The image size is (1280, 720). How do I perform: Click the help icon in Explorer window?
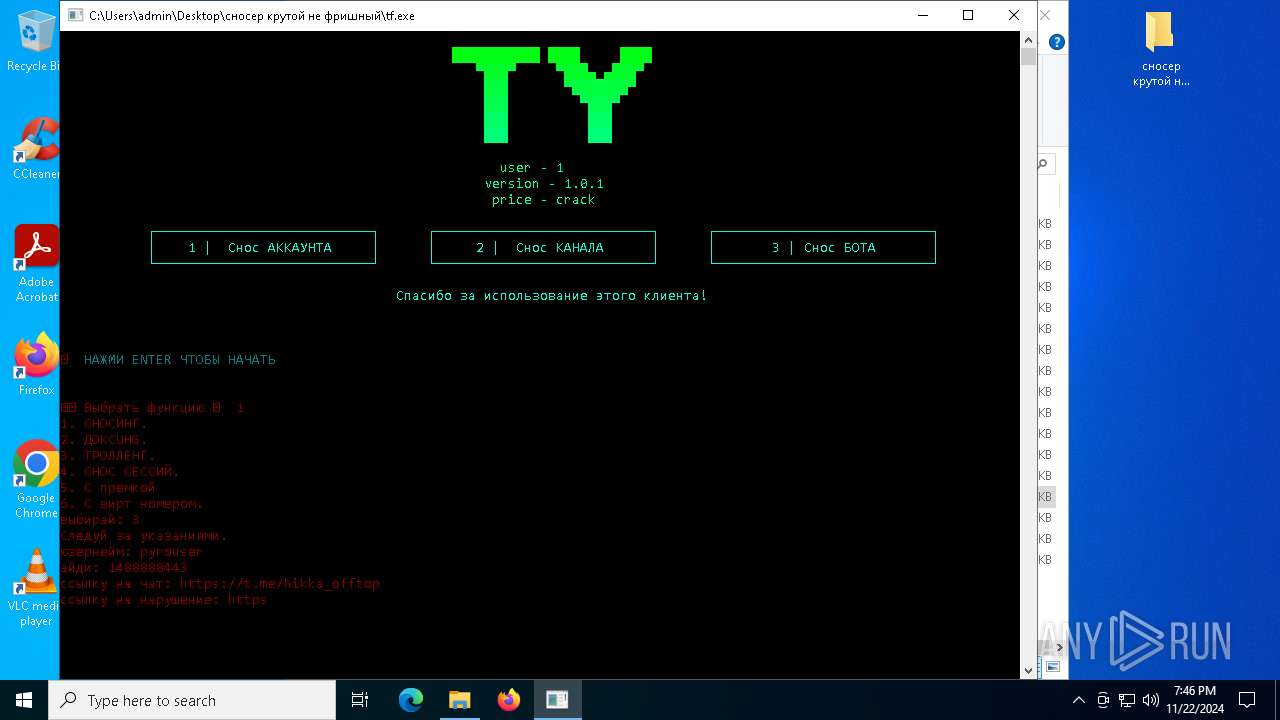click(1057, 42)
